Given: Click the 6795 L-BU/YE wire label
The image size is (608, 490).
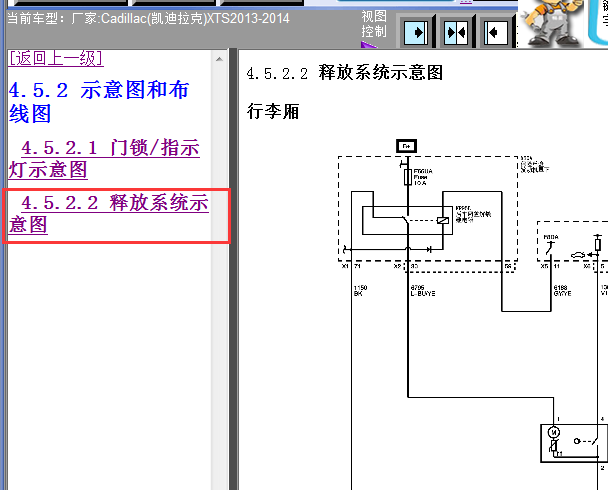Looking at the screenshot, I should (x=423, y=291).
